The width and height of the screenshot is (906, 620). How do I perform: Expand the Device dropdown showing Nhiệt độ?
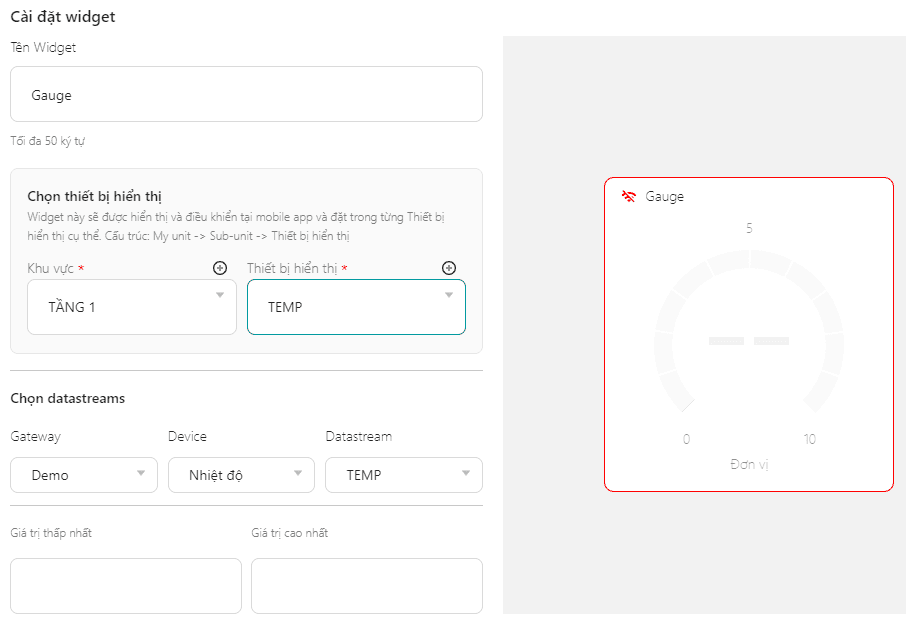point(241,475)
